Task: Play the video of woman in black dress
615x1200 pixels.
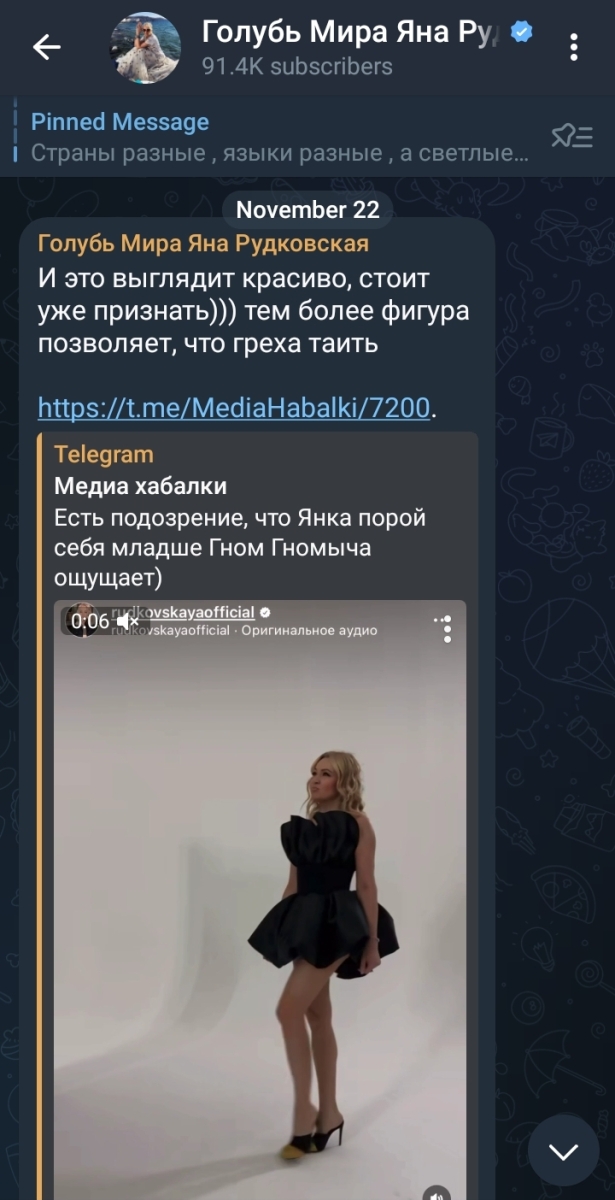Action: (260, 900)
